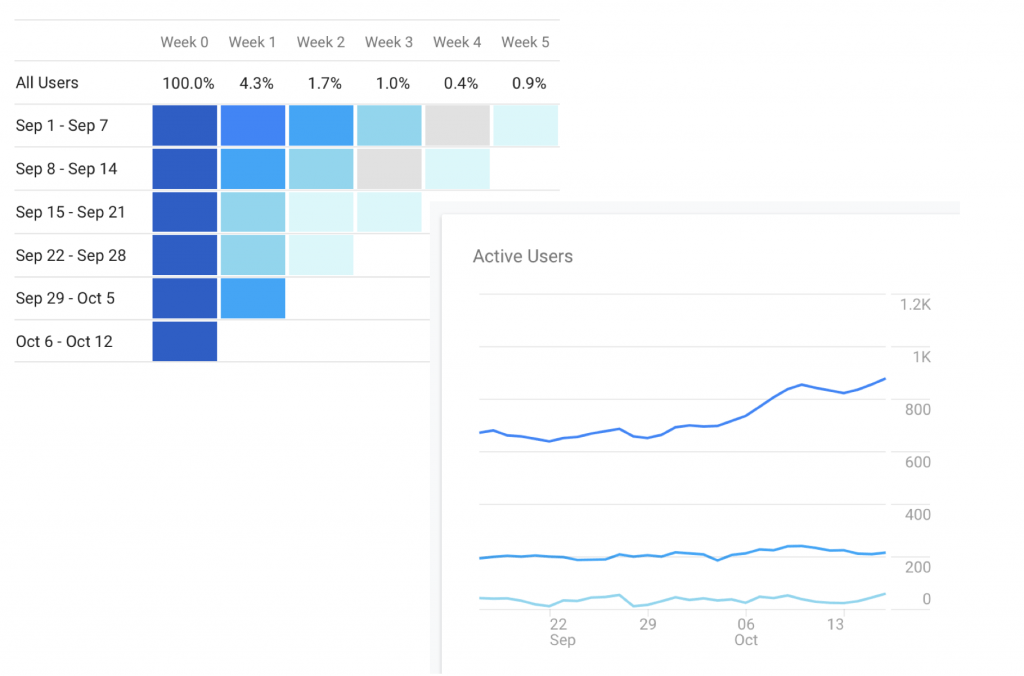This screenshot has height=676, width=1024.
Task: Click the 22 Sep date label on chart axis
Action: [x=560, y=632]
